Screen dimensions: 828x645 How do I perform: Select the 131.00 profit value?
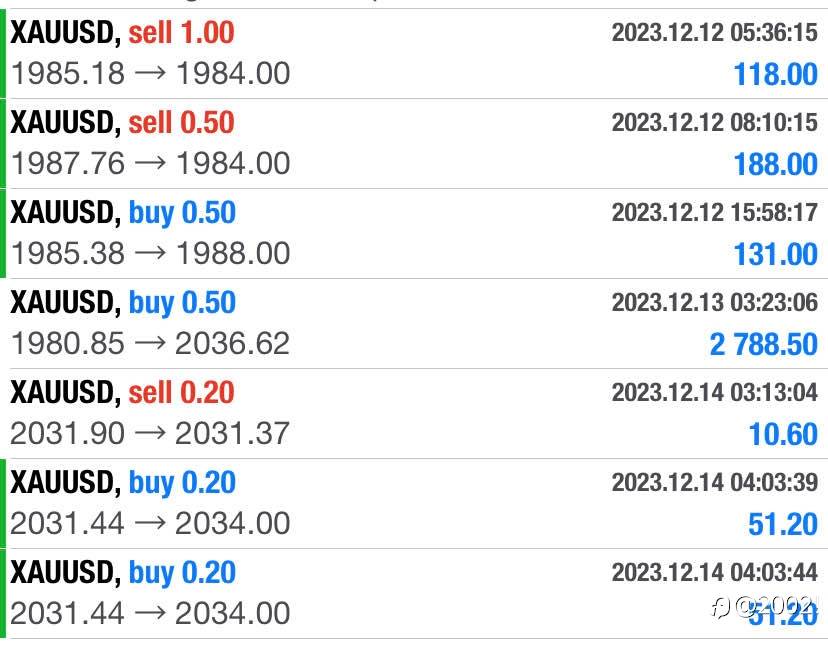coord(775,254)
